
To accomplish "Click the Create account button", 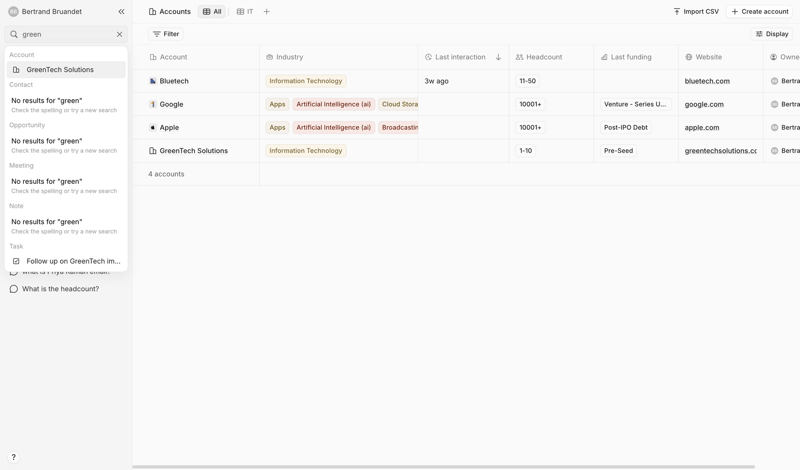I will pyautogui.click(x=760, y=12).
